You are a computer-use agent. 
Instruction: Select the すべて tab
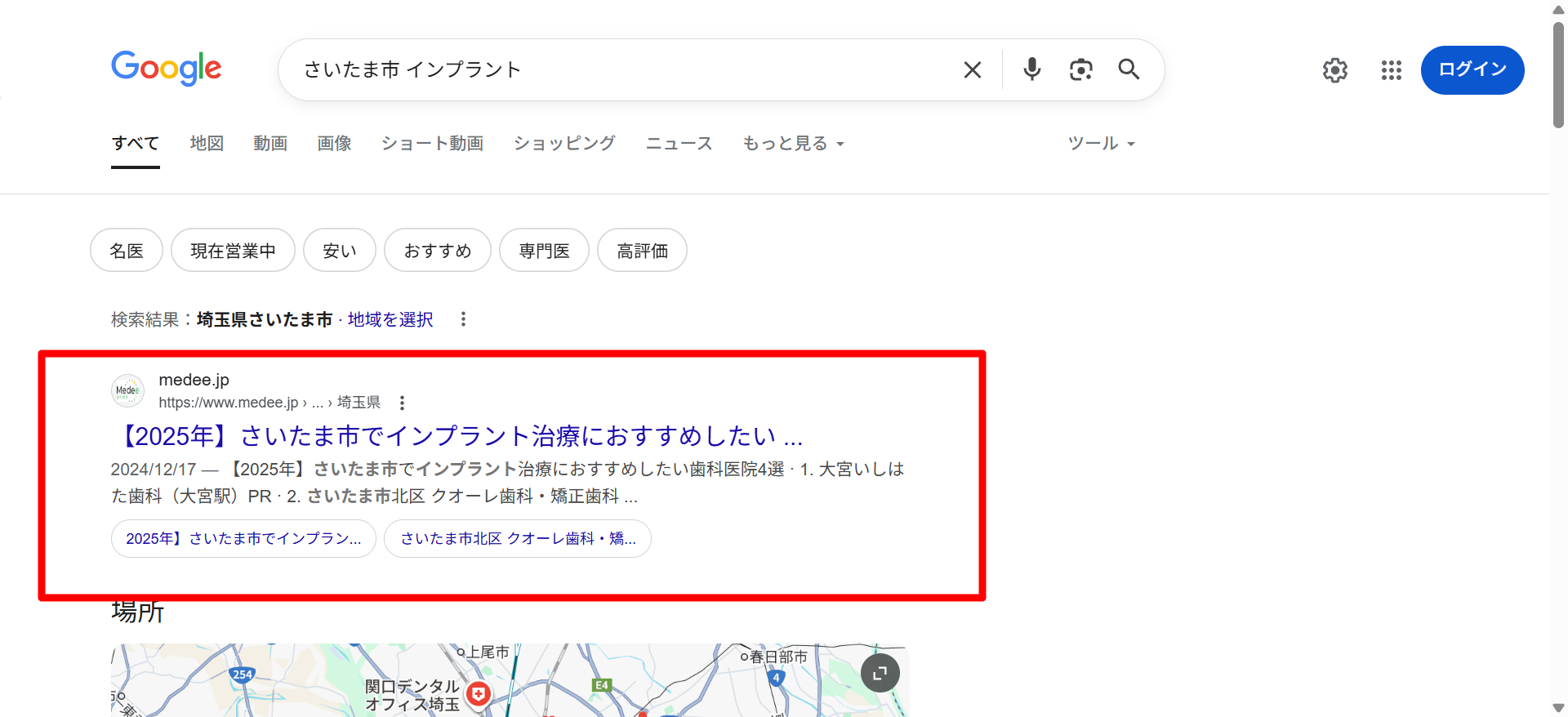(136, 143)
